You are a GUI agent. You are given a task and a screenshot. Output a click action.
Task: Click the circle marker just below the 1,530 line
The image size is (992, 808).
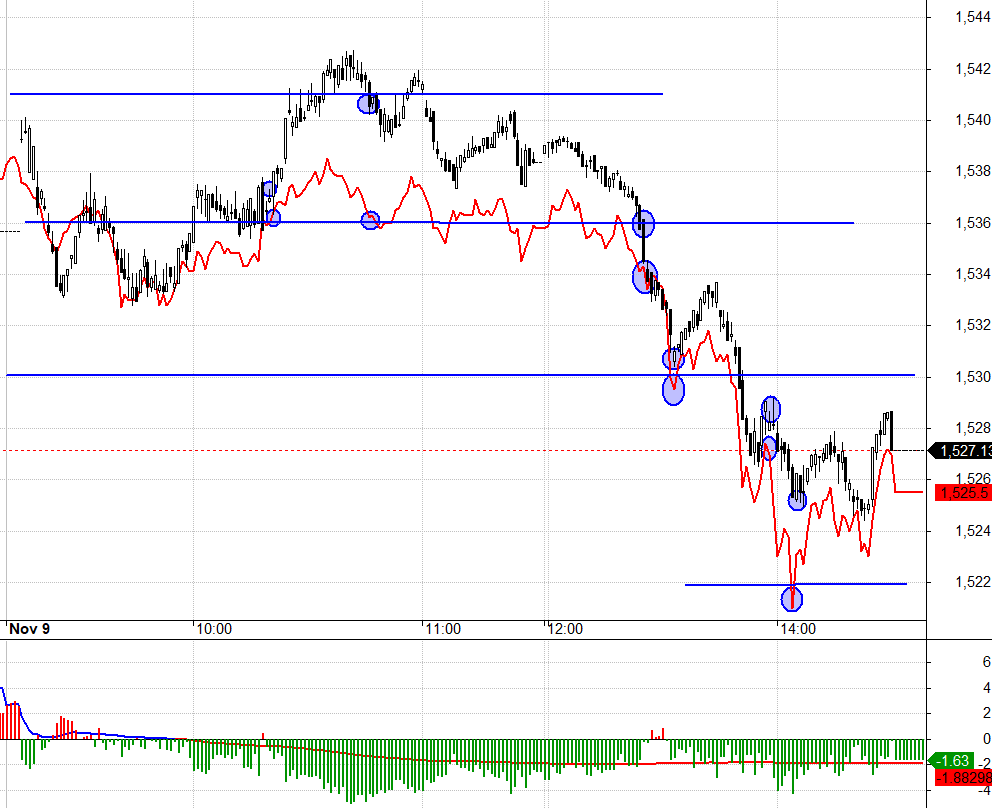[673, 390]
